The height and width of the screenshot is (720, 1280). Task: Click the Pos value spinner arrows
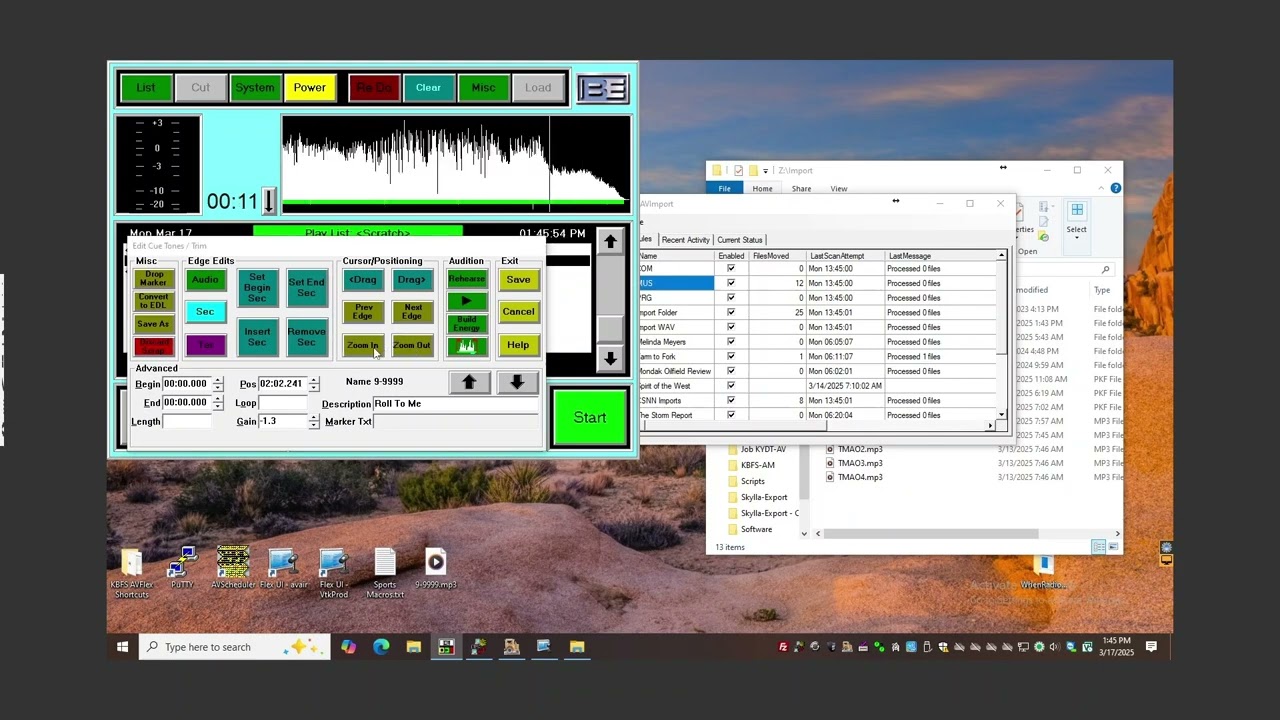coord(314,384)
